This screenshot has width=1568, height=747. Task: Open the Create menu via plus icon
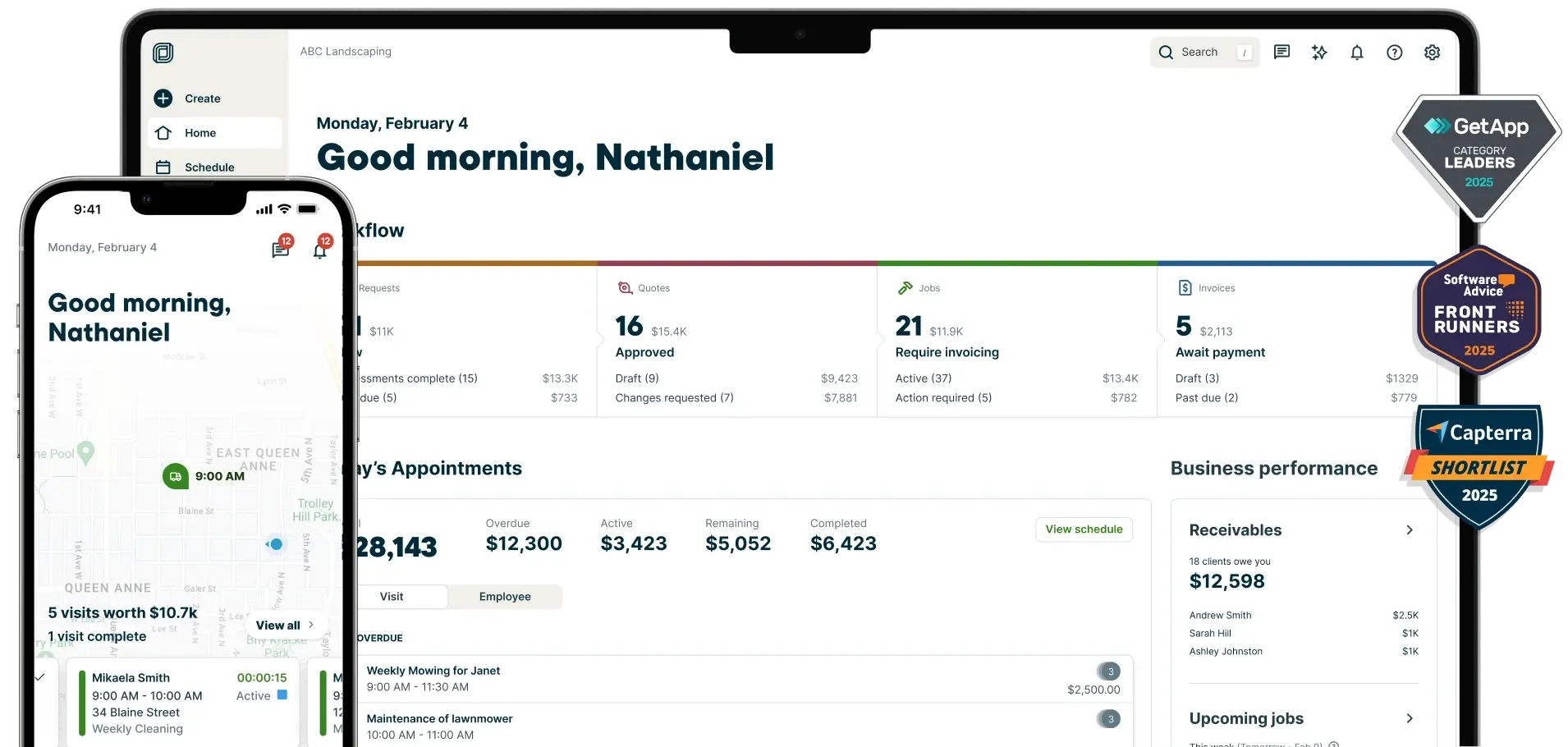point(164,99)
